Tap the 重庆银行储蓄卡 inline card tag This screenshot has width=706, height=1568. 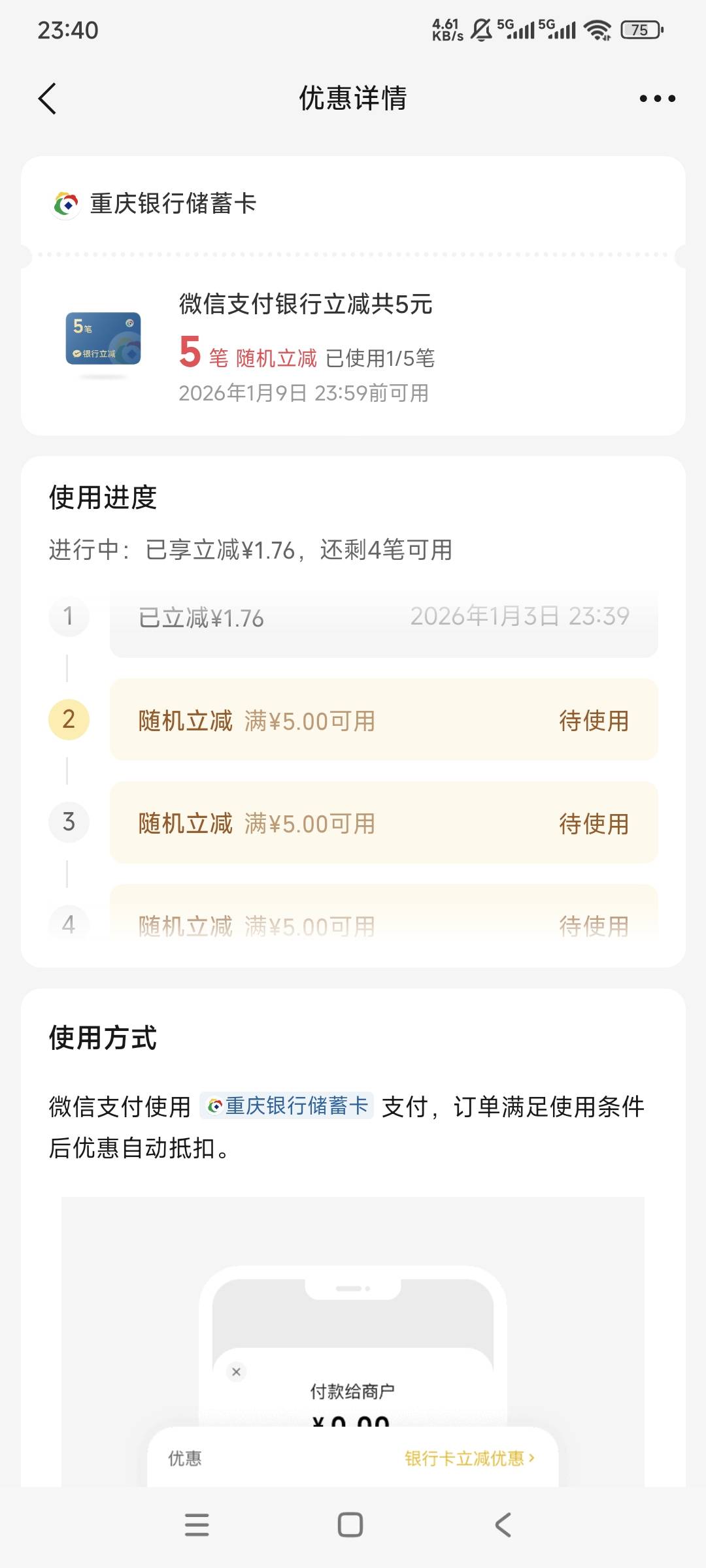[x=287, y=1105]
